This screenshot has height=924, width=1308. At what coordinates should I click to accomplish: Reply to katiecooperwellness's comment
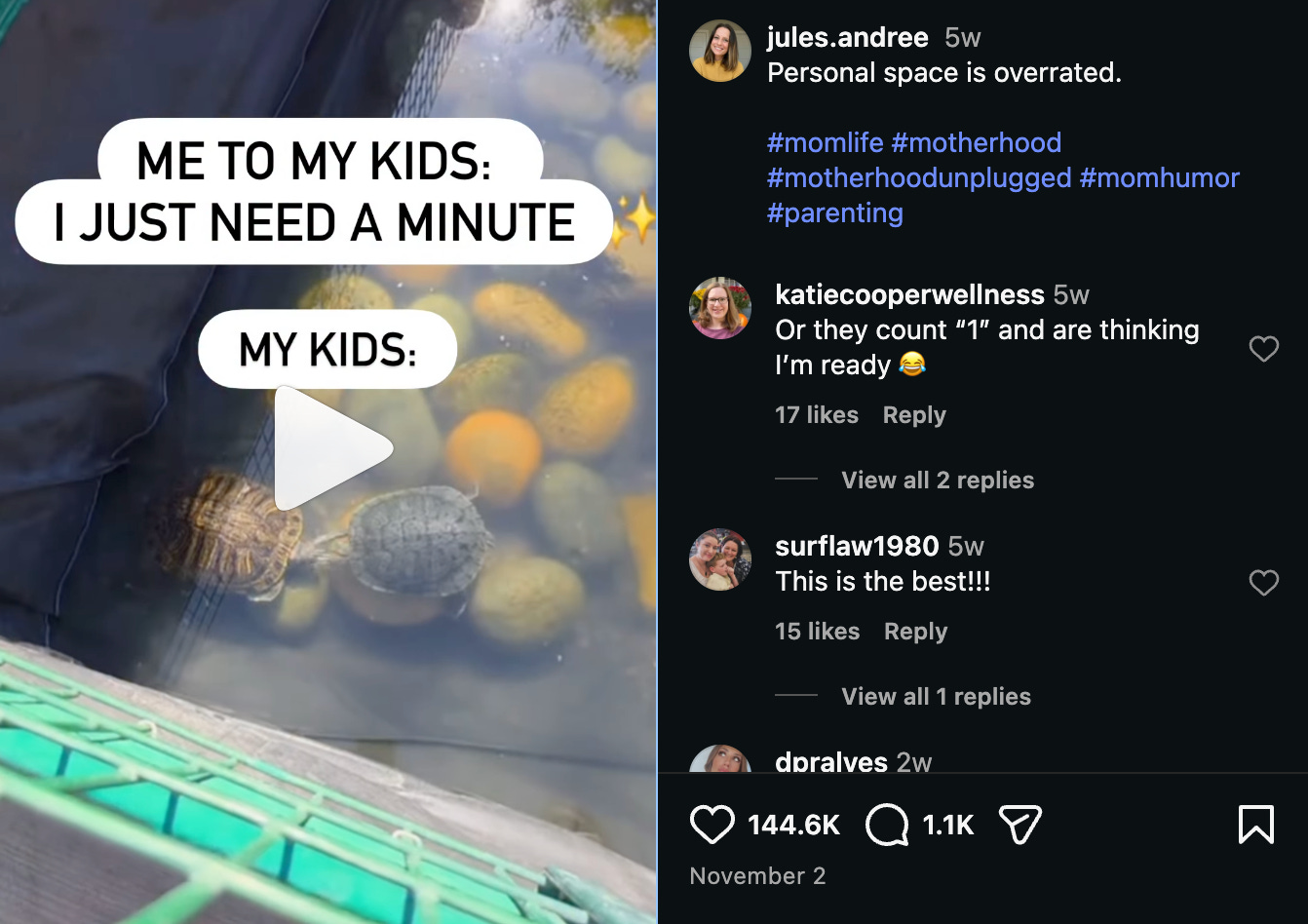(x=914, y=415)
